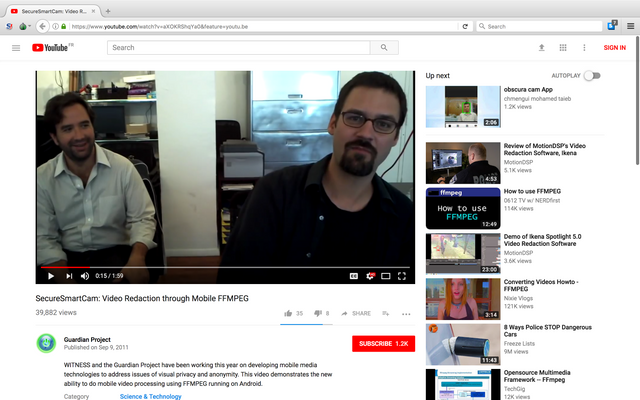
Task: Open Science & Technology category link
Action: (151, 396)
